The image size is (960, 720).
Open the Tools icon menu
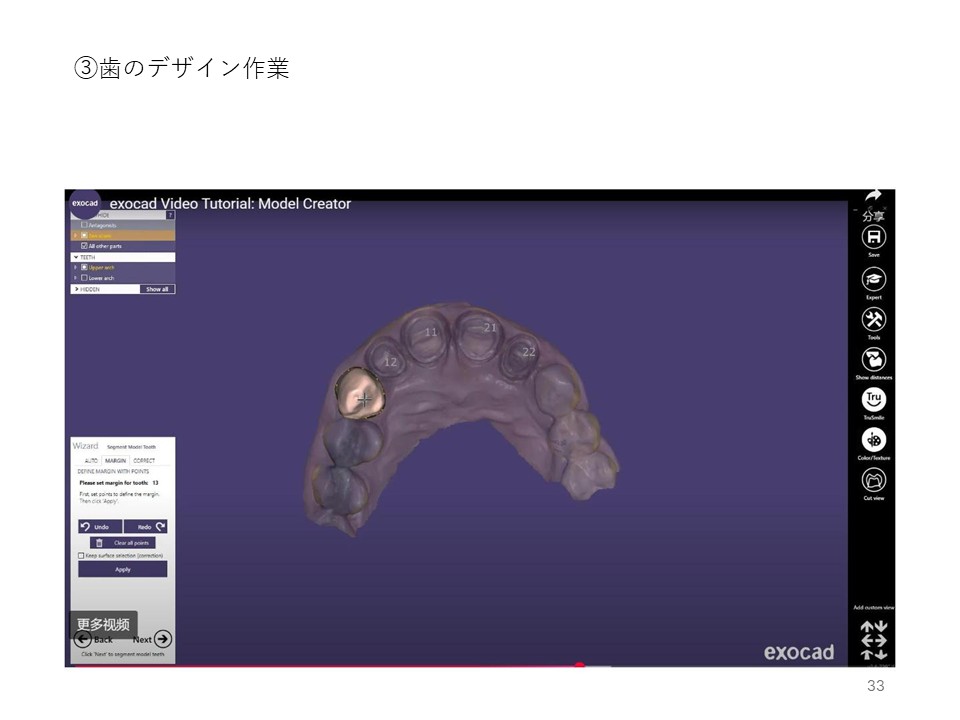pos(874,319)
